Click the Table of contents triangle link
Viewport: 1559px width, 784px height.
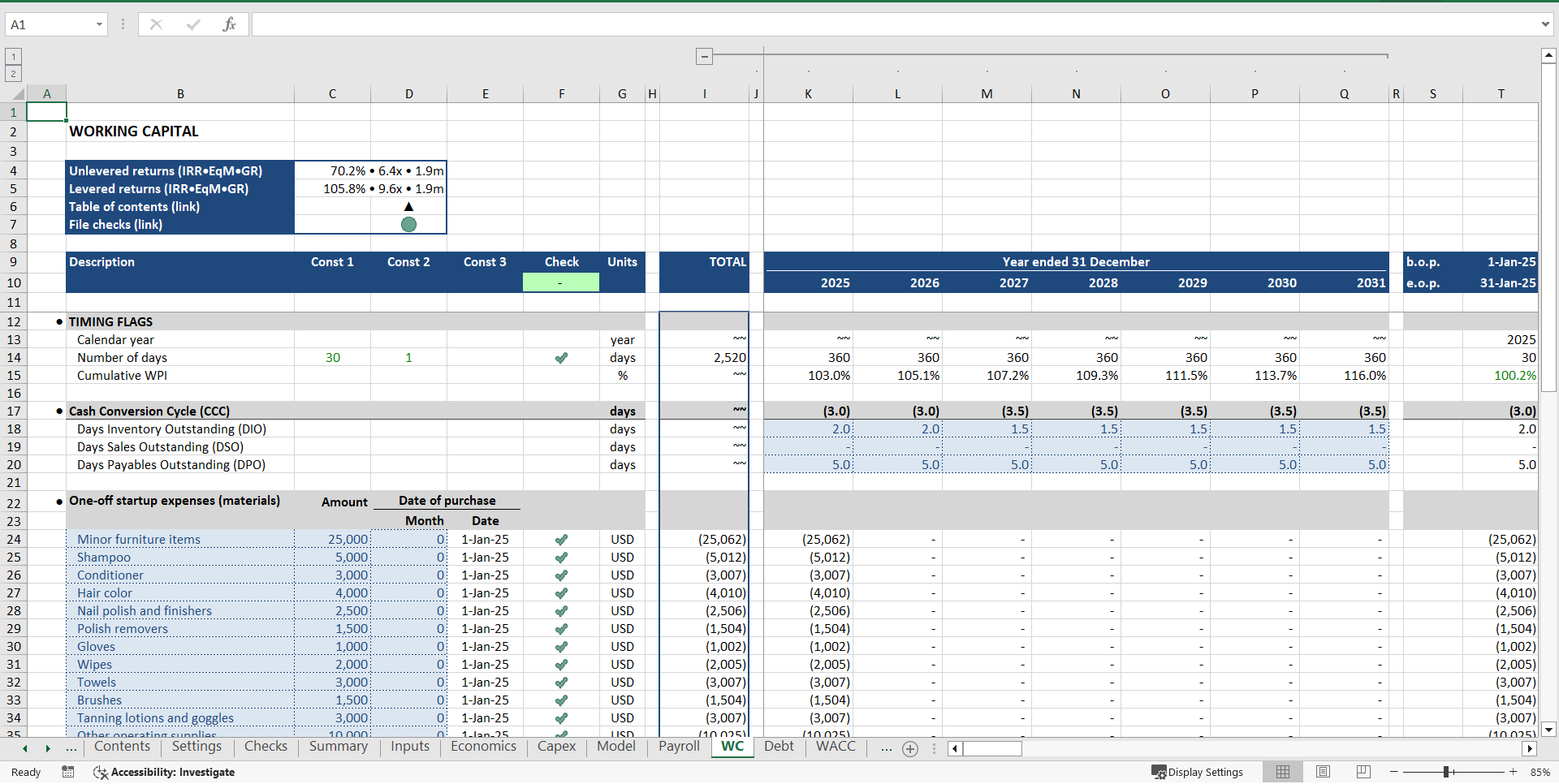click(408, 206)
